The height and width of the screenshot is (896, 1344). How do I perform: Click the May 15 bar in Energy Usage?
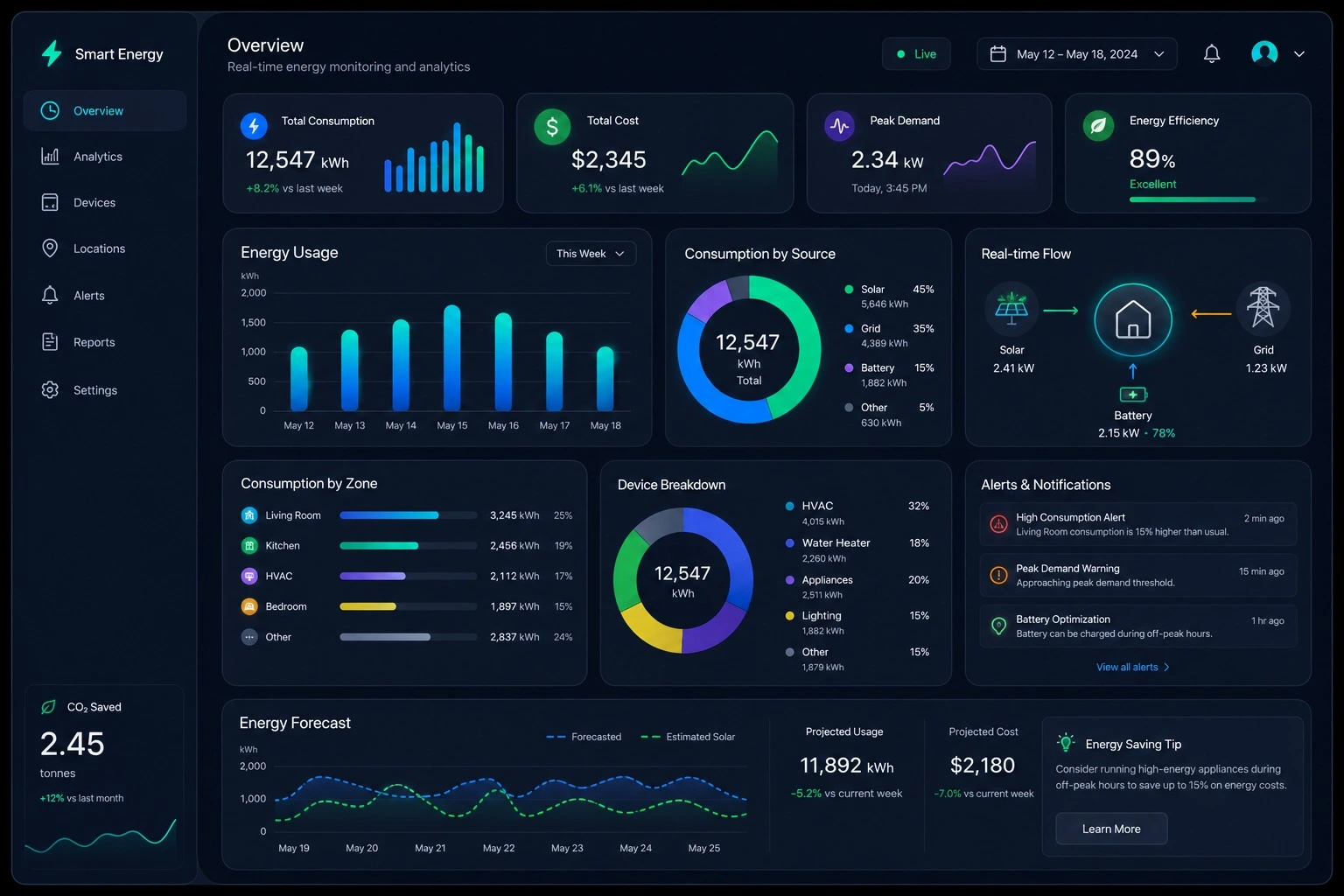pyautogui.click(x=452, y=358)
